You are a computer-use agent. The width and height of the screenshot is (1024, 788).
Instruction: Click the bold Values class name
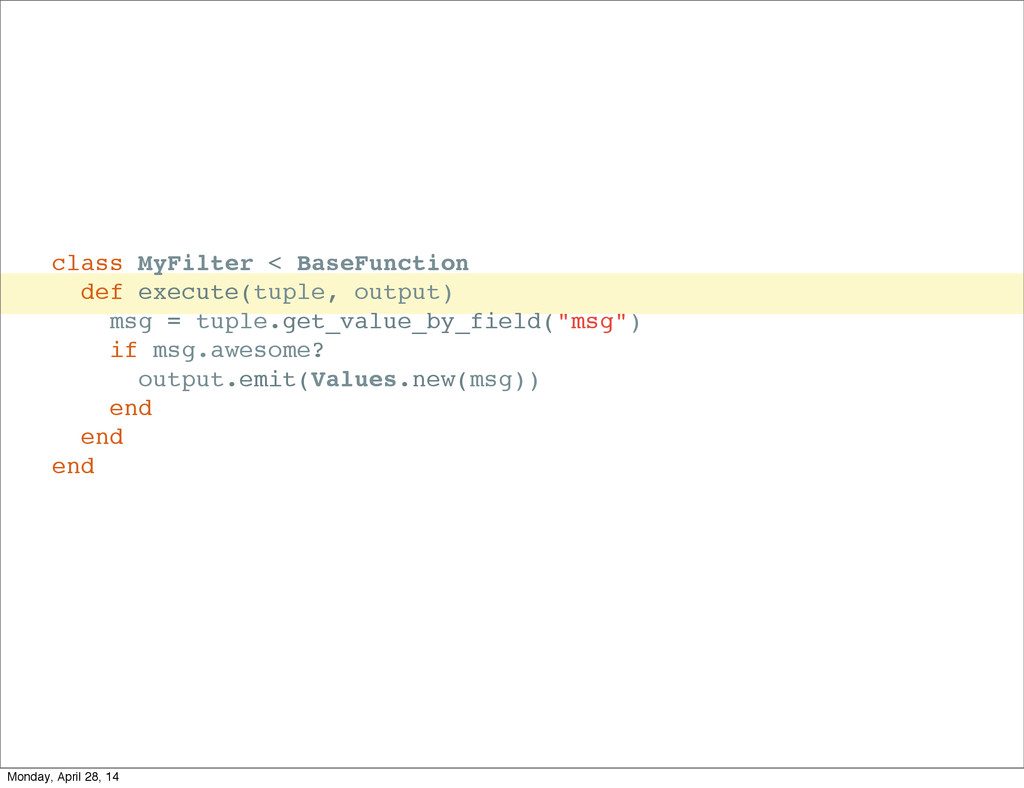click(x=354, y=380)
